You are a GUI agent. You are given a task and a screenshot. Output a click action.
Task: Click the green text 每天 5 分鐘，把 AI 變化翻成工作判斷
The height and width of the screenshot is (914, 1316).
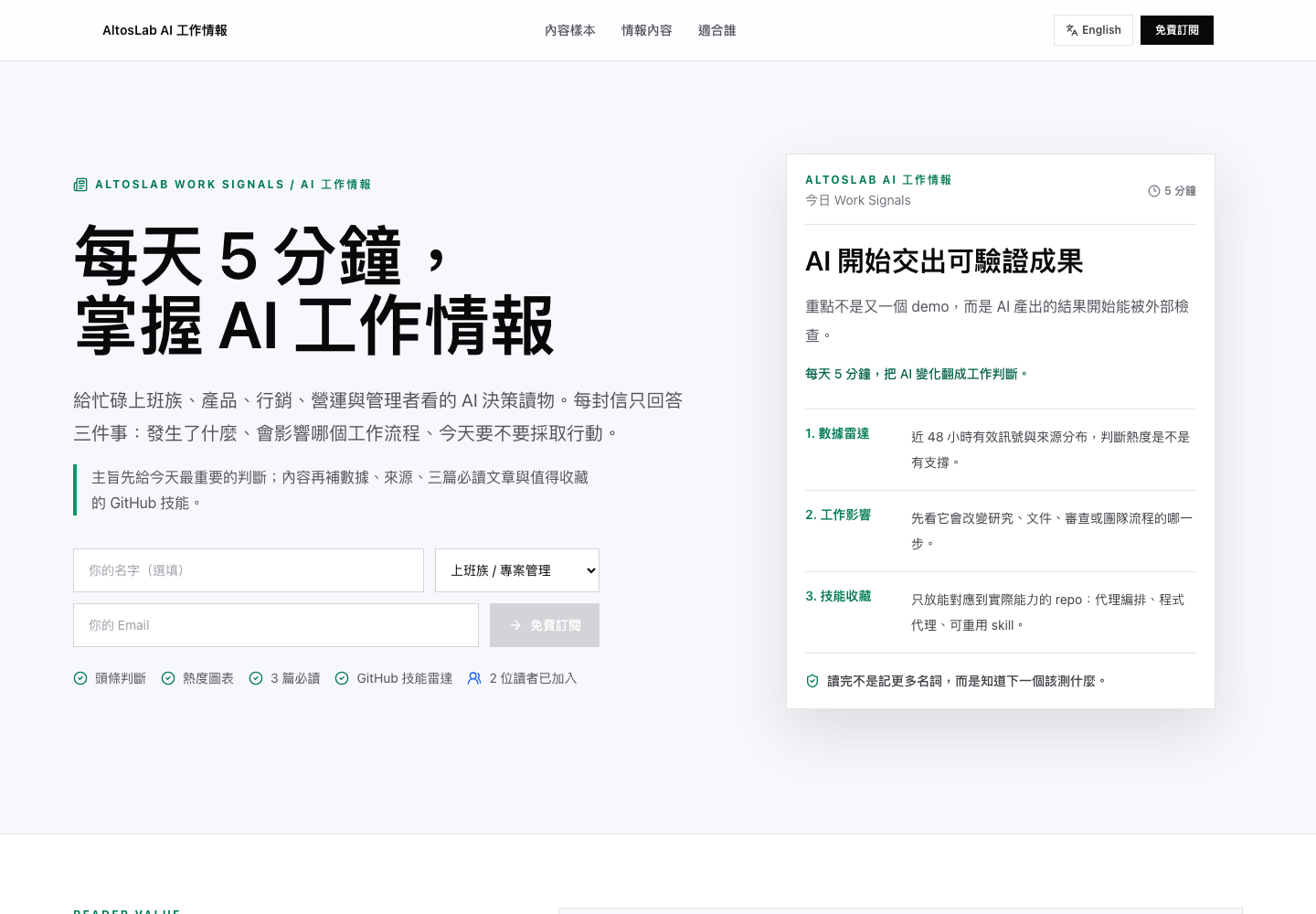point(917,374)
